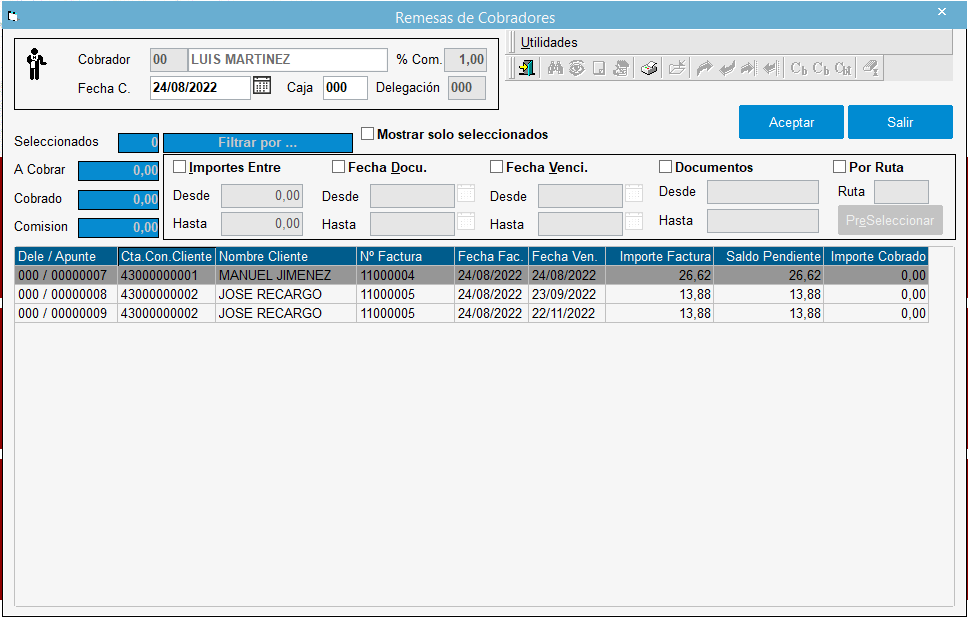The image size is (968, 619).
Task: Click calendar icon for Fecha Docu. Desde
Action: (x=466, y=194)
